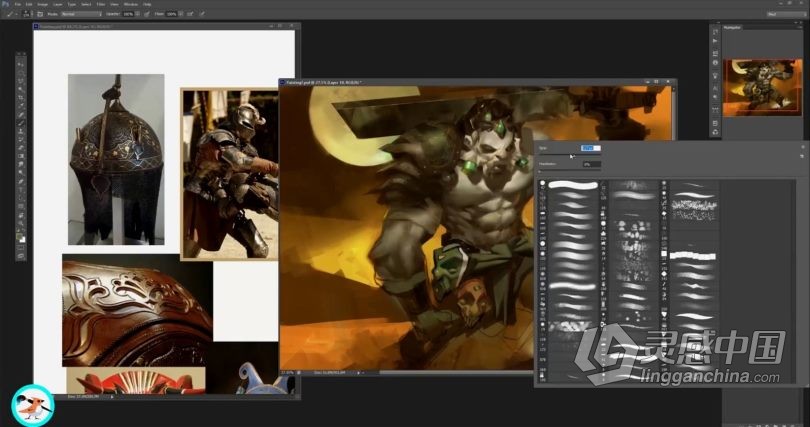The width and height of the screenshot is (810, 427).
Task: Activate the reference images document window title
Action: click(x=75, y=25)
